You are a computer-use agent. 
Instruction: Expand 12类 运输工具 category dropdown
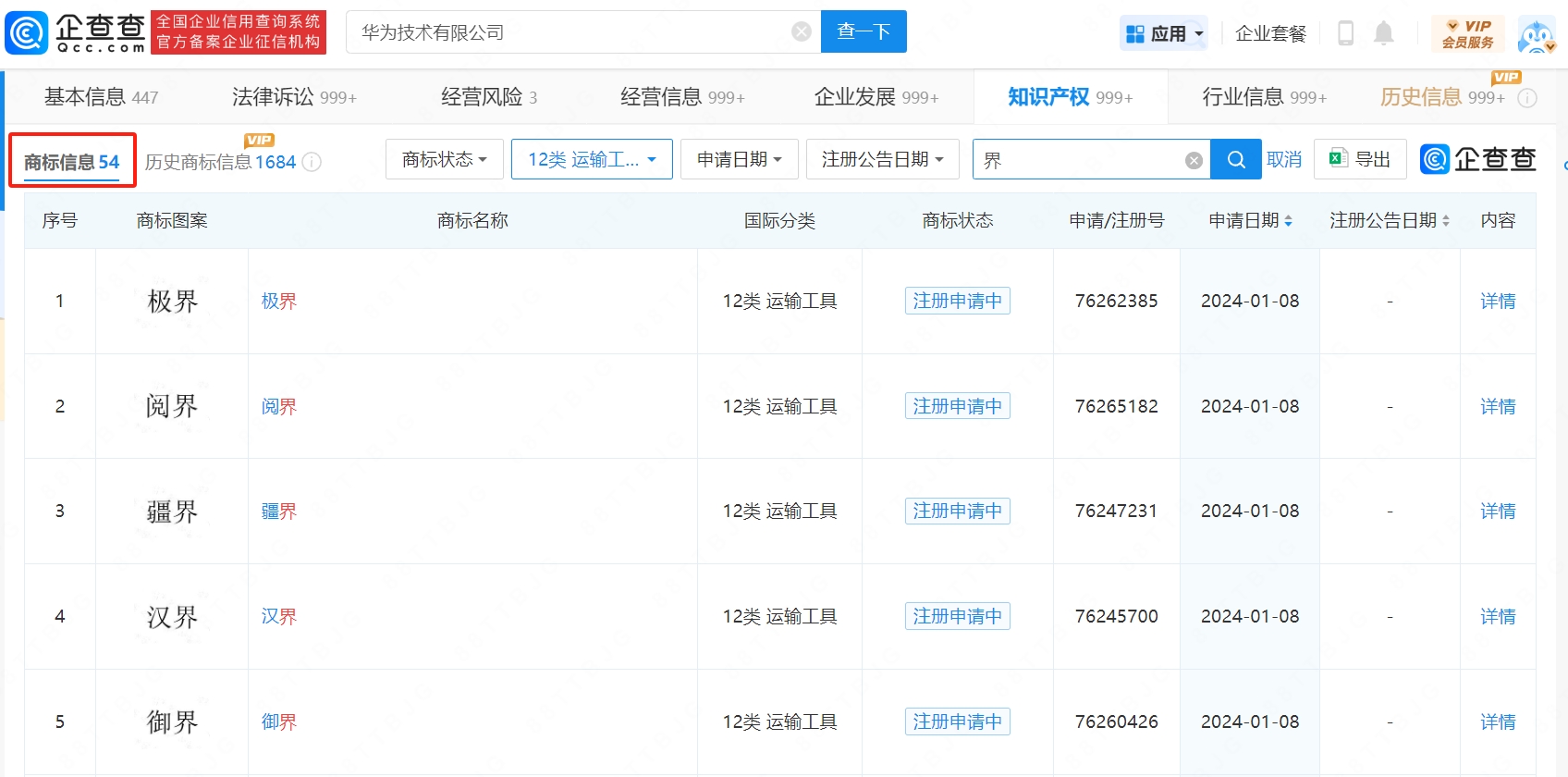(x=592, y=159)
